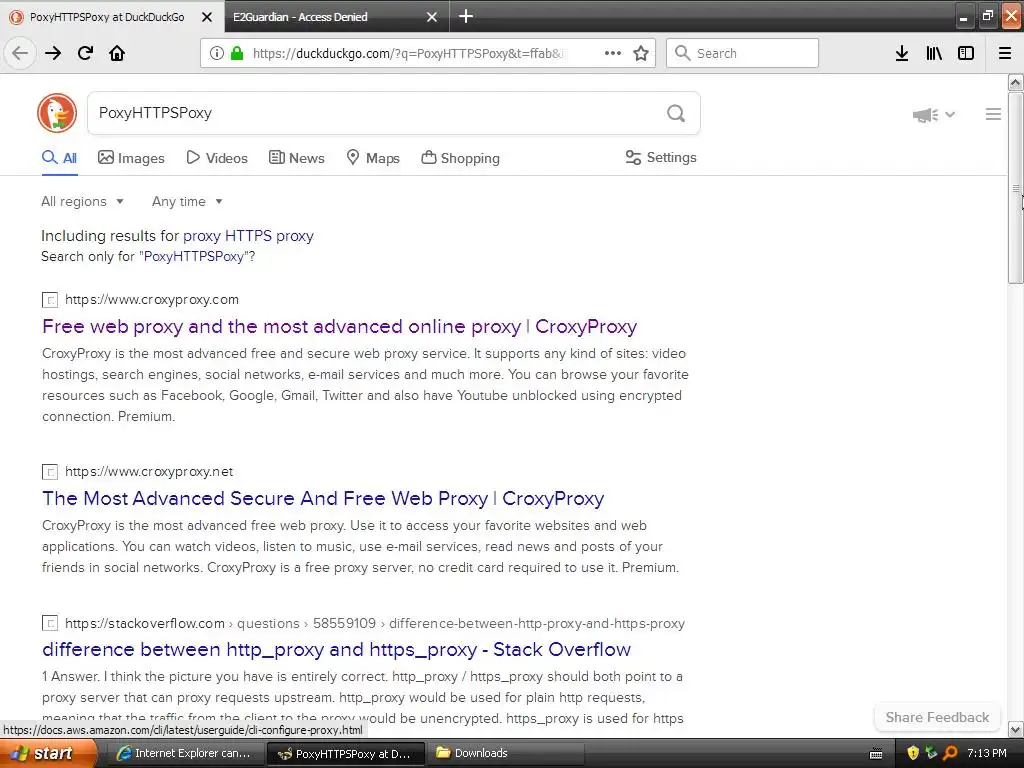Switch to Maps results
The height and width of the screenshot is (768, 1024).
point(373,158)
